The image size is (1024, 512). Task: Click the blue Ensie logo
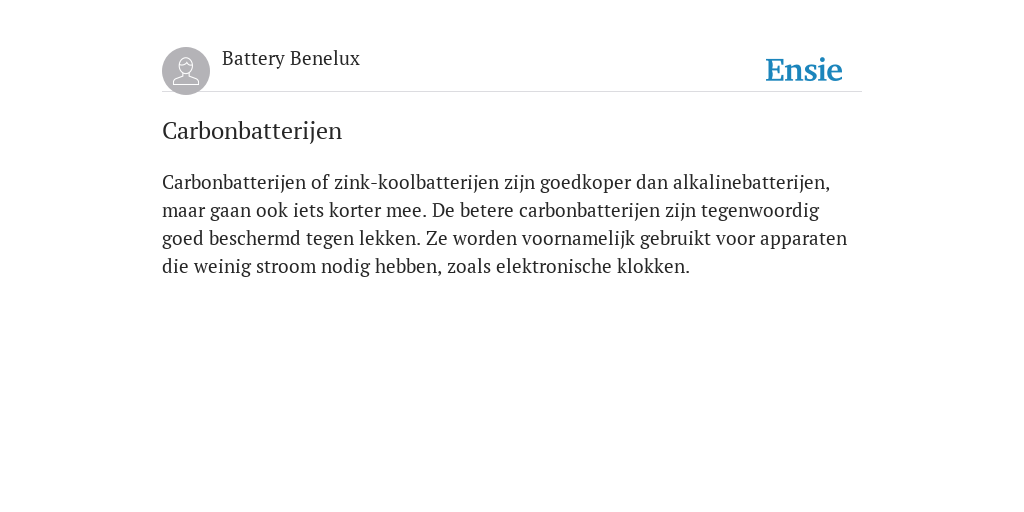(x=804, y=70)
